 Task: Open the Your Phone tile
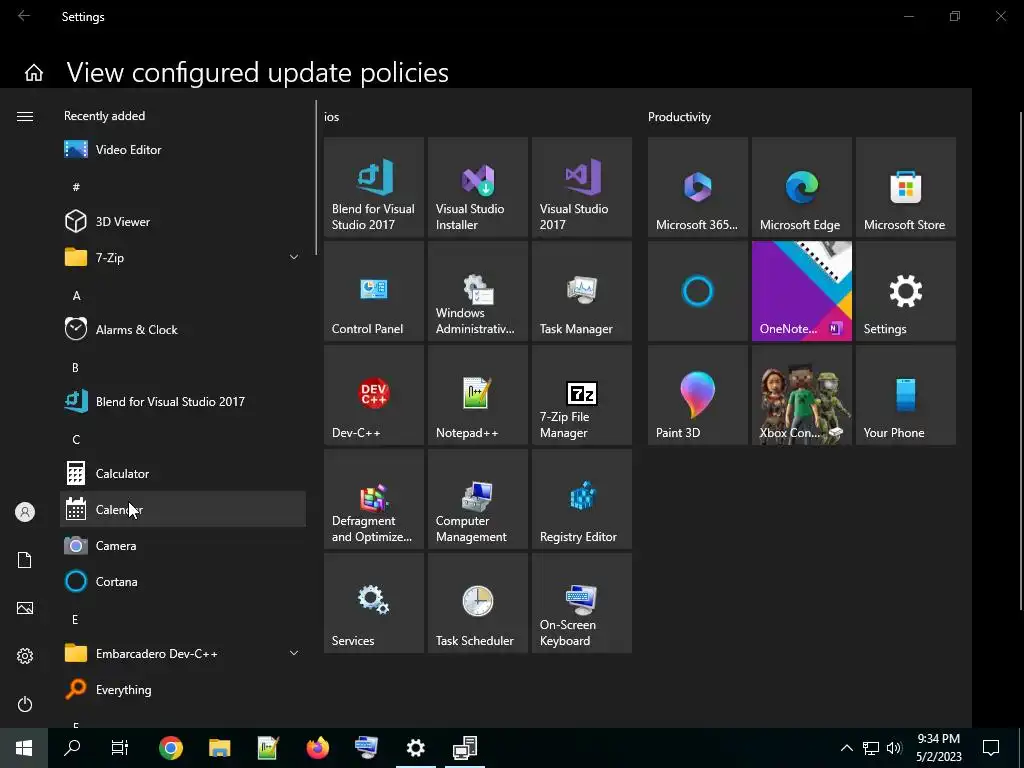tap(906, 395)
